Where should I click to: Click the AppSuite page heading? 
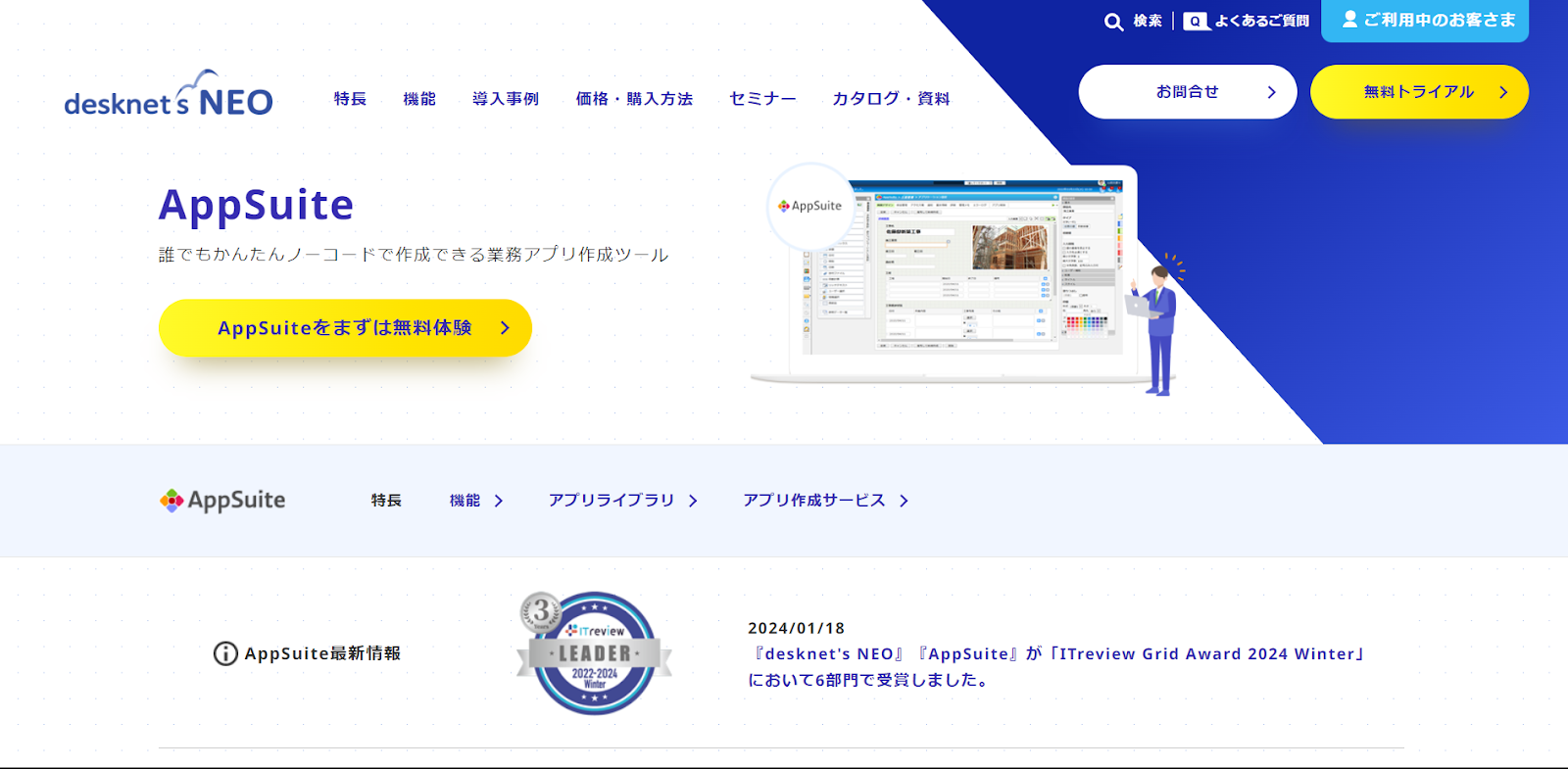click(256, 206)
